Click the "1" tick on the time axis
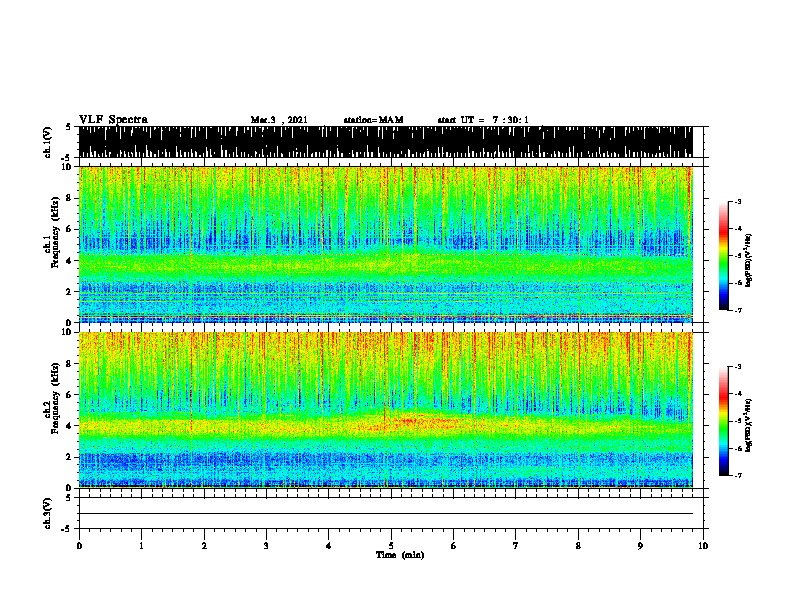This screenshot has width=792, height=612. tap(141, 546)
